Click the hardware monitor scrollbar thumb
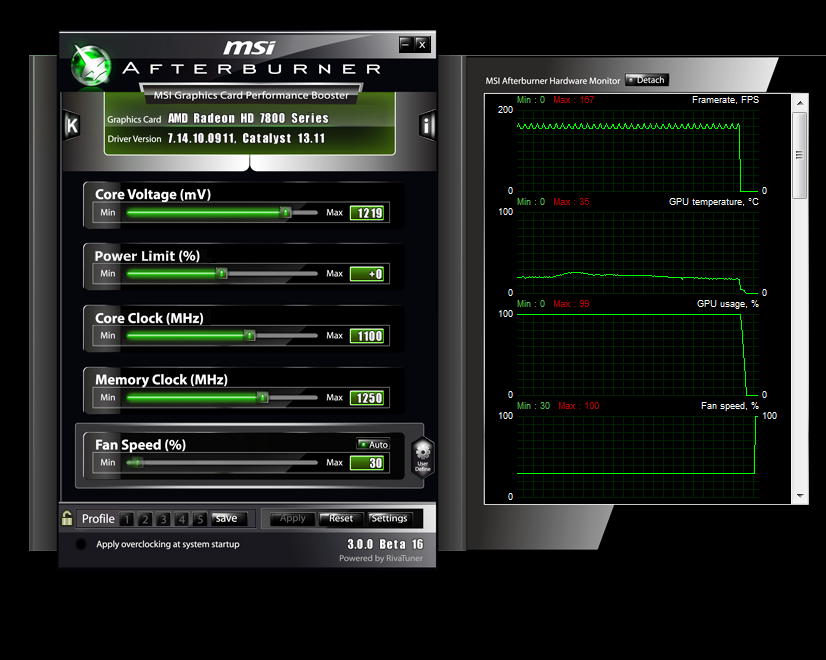The image size is (826, 660). pyautogui.click(x=800, y=155)
